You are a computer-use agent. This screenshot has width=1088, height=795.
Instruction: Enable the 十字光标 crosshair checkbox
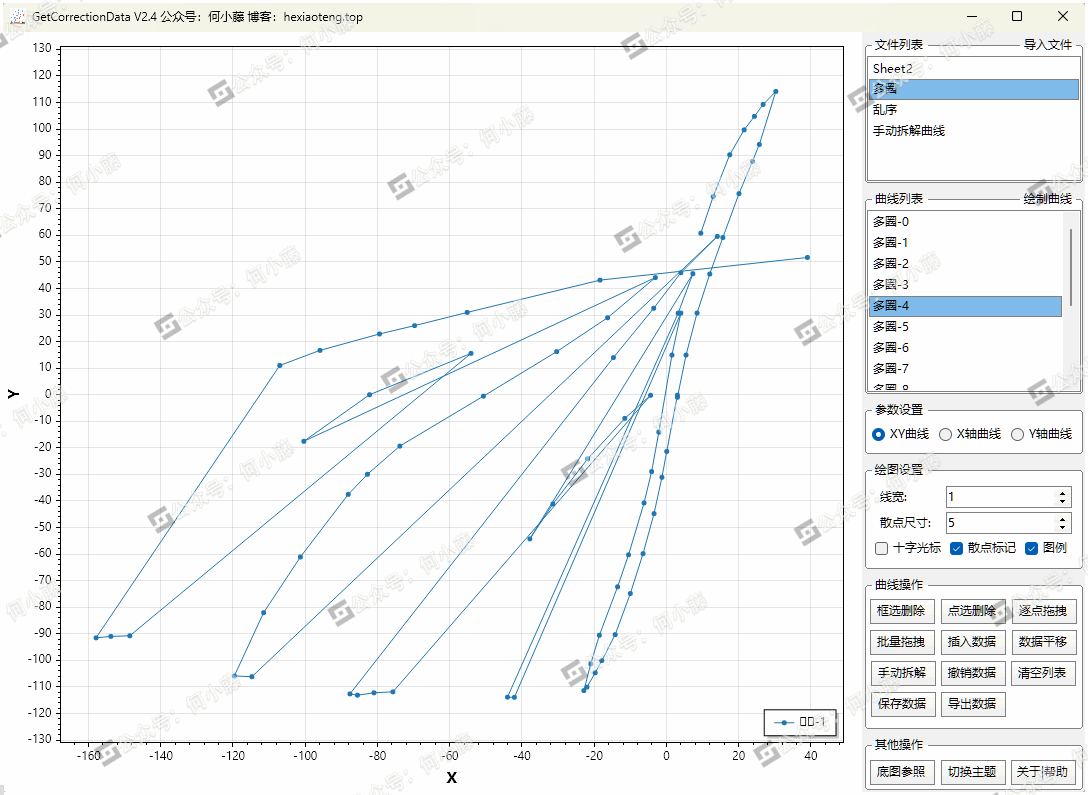coord(881,548)
